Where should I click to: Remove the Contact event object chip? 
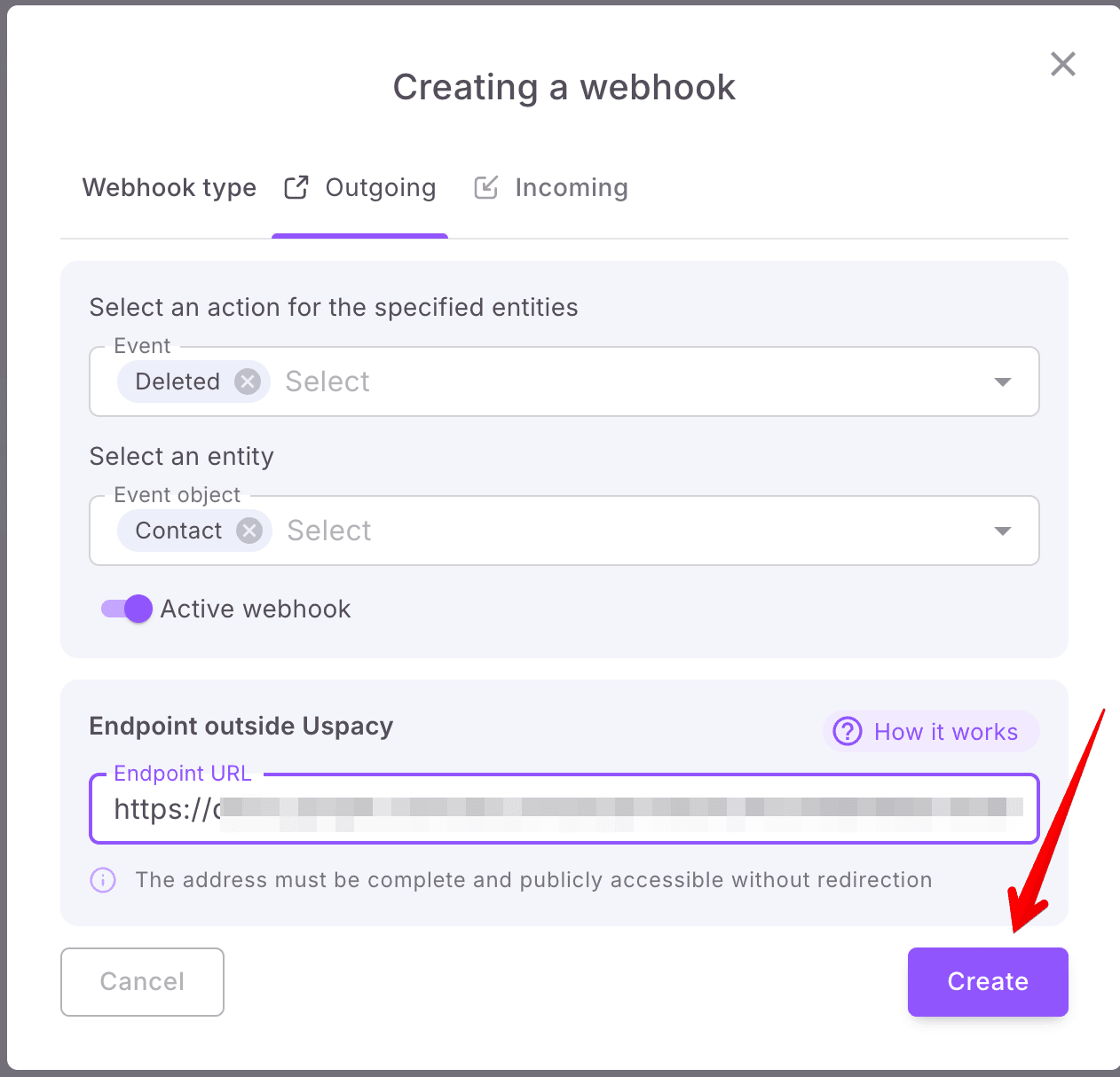249,531
